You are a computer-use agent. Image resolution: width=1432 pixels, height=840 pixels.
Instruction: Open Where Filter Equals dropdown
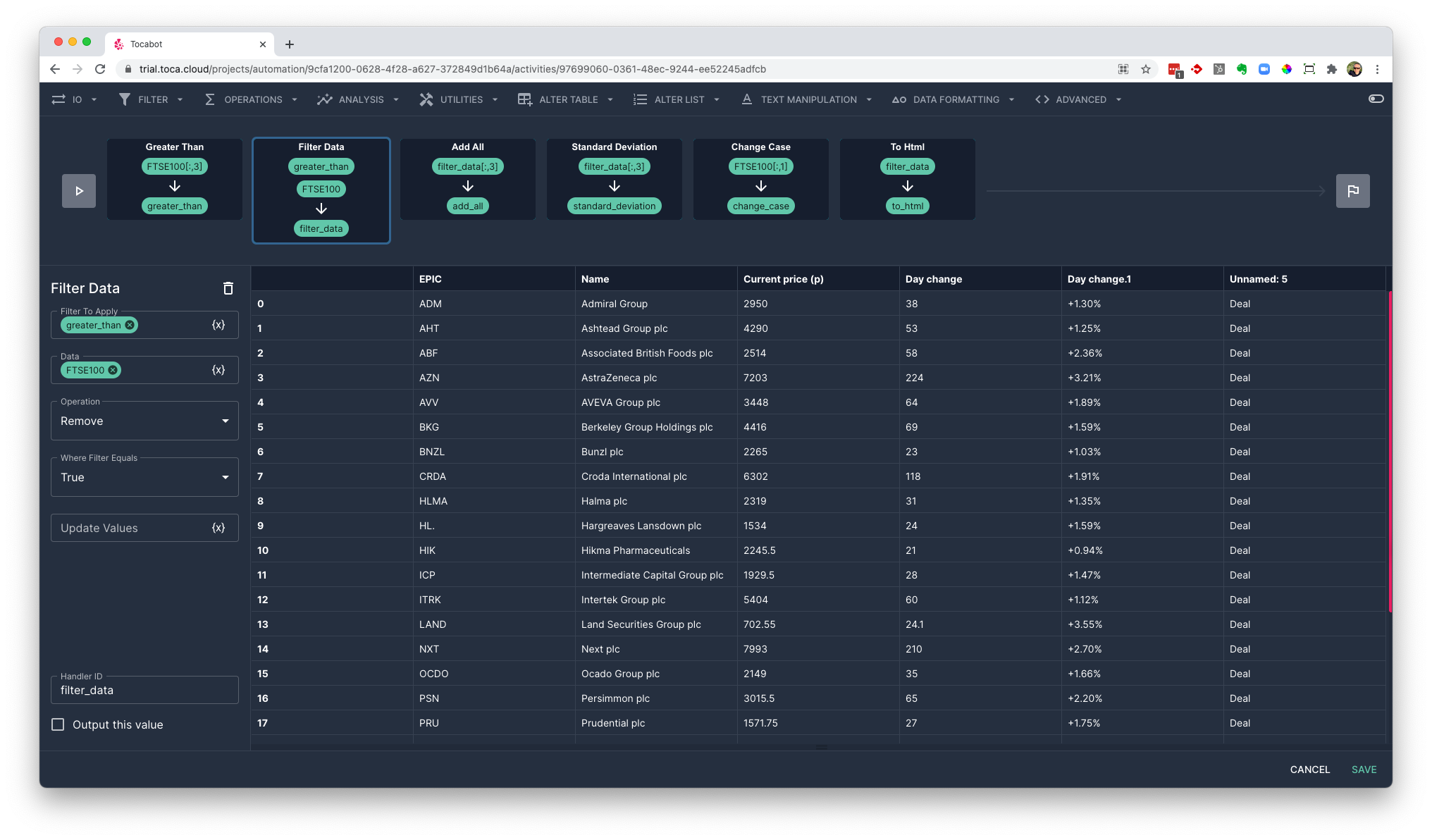tap(144, 477)
